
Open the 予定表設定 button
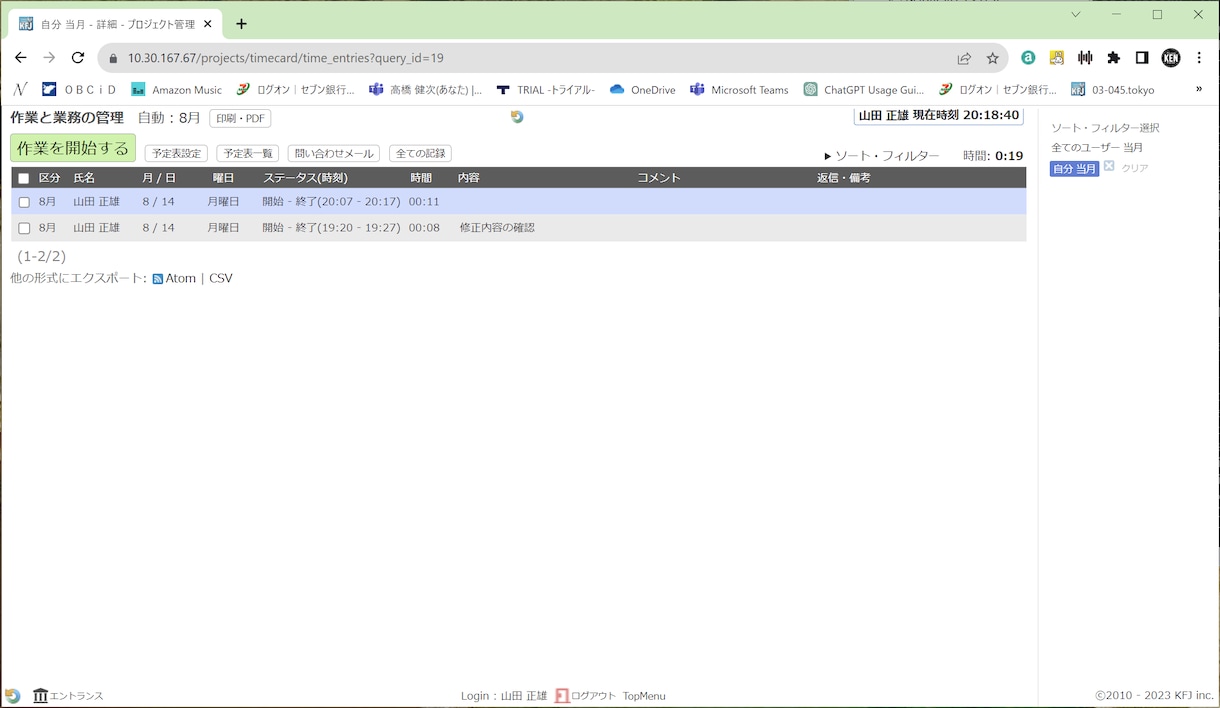176,154
